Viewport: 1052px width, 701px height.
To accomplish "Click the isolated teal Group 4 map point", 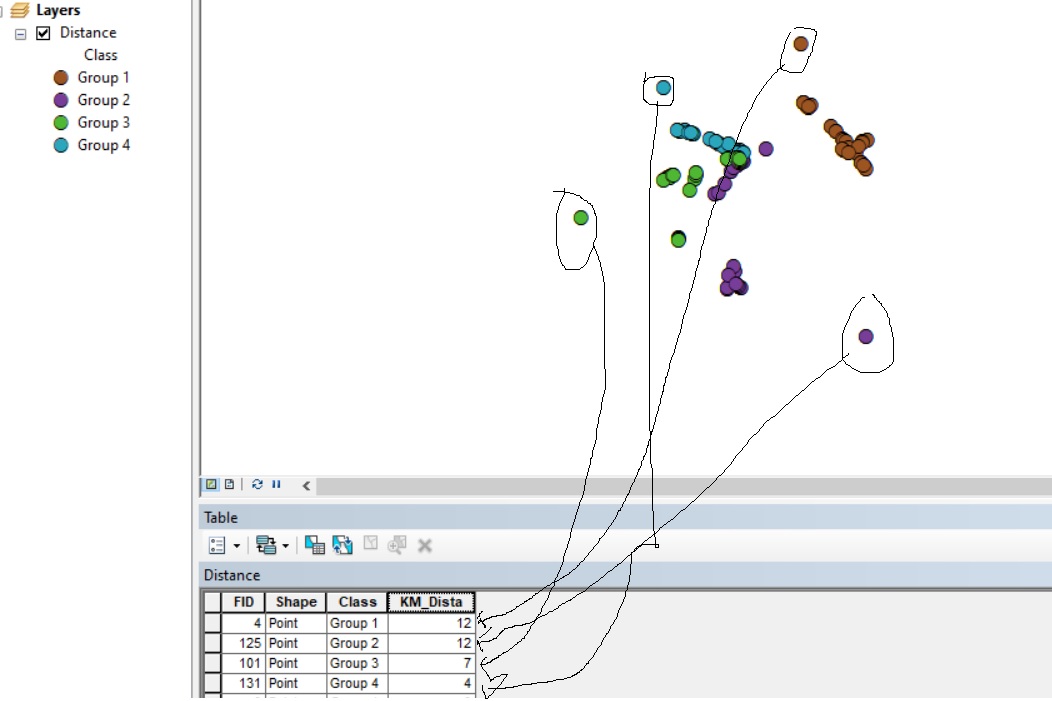I will pos(664,87).
